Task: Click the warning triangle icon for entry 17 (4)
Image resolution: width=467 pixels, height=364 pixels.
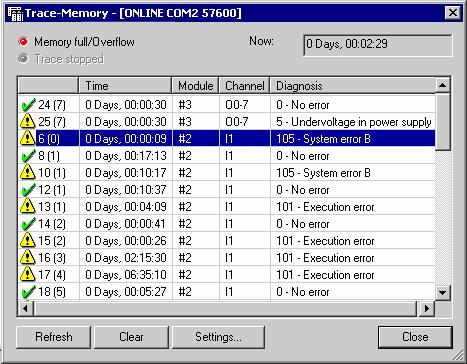Action: 28,274
